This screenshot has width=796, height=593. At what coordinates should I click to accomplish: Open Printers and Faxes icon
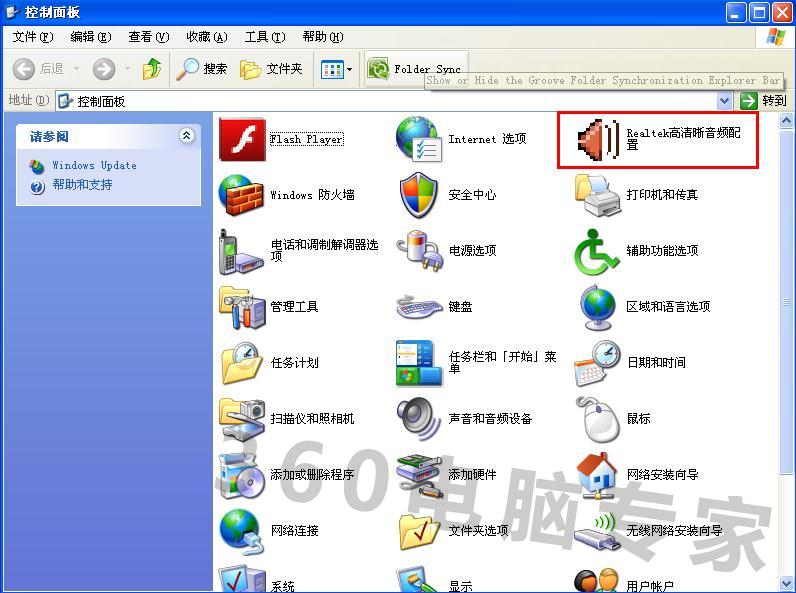(598, 195)
